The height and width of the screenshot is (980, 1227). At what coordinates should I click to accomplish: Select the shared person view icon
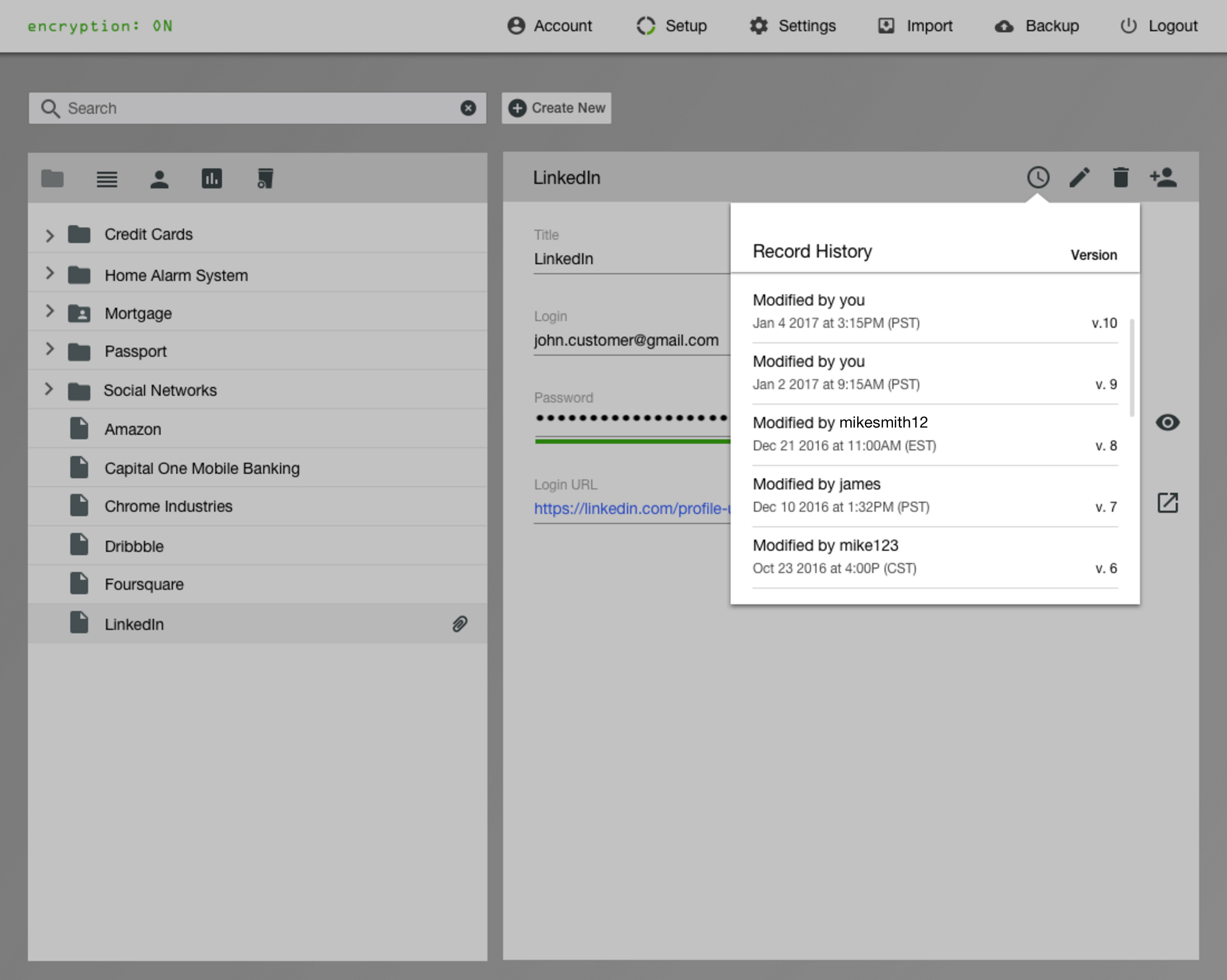coord(160,179)
